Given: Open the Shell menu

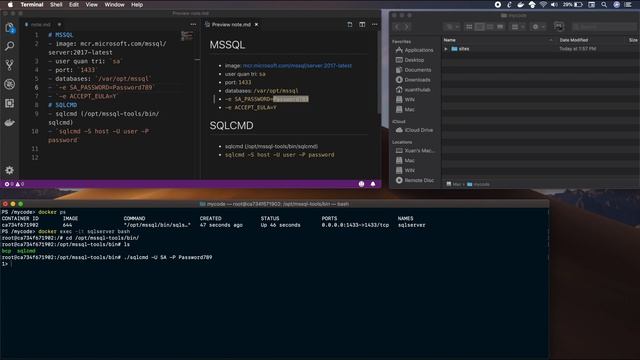Looking at the screenshot, I should tap(56, 5).
